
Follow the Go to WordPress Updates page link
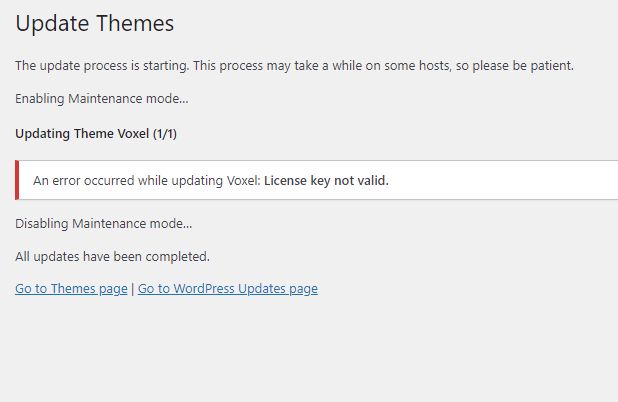click(227, 289)
